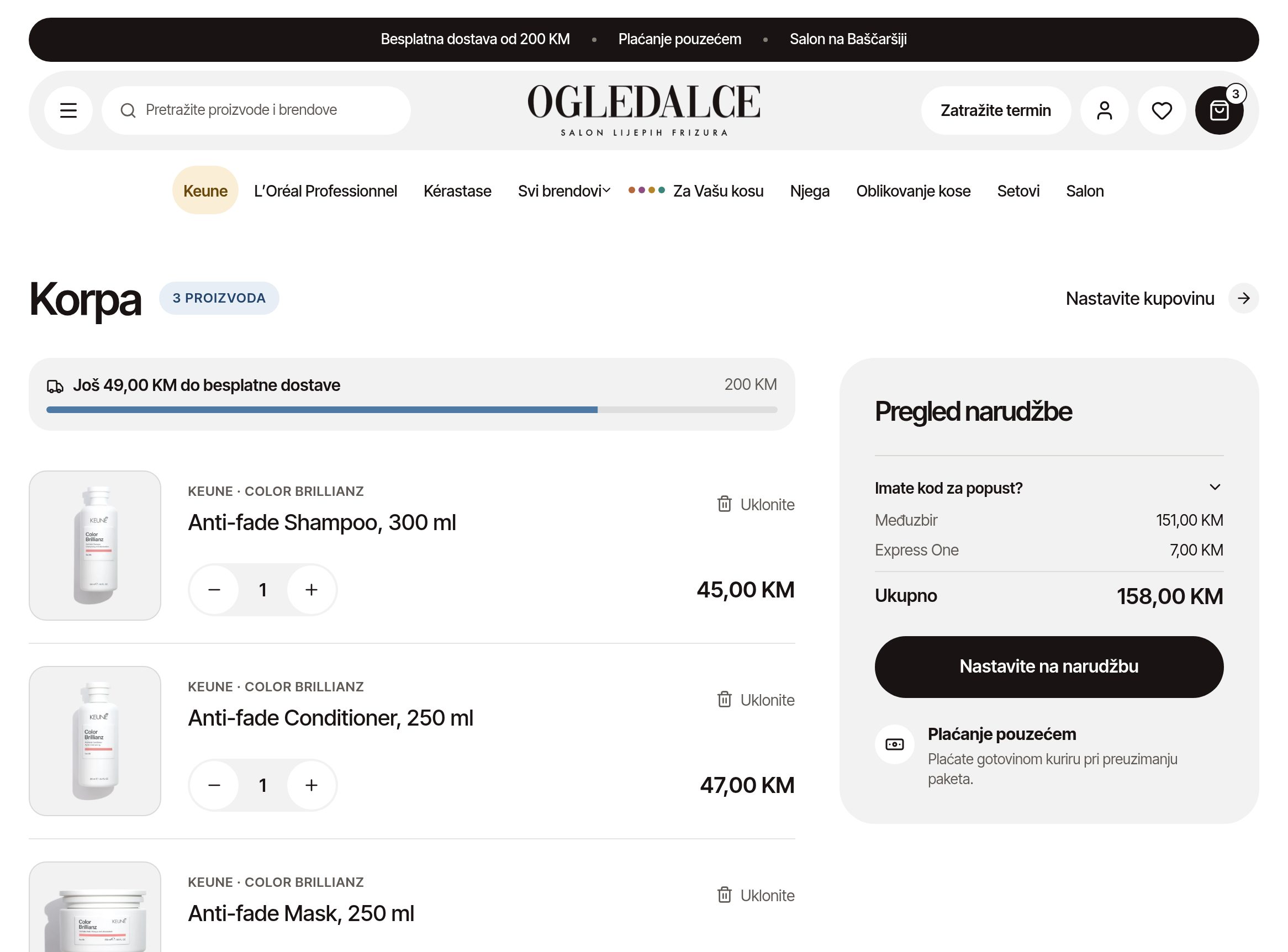This screenshot has height=952, width=1288.
Task: Expand the Svi brendovi dropdown
Action: (563, 191)
